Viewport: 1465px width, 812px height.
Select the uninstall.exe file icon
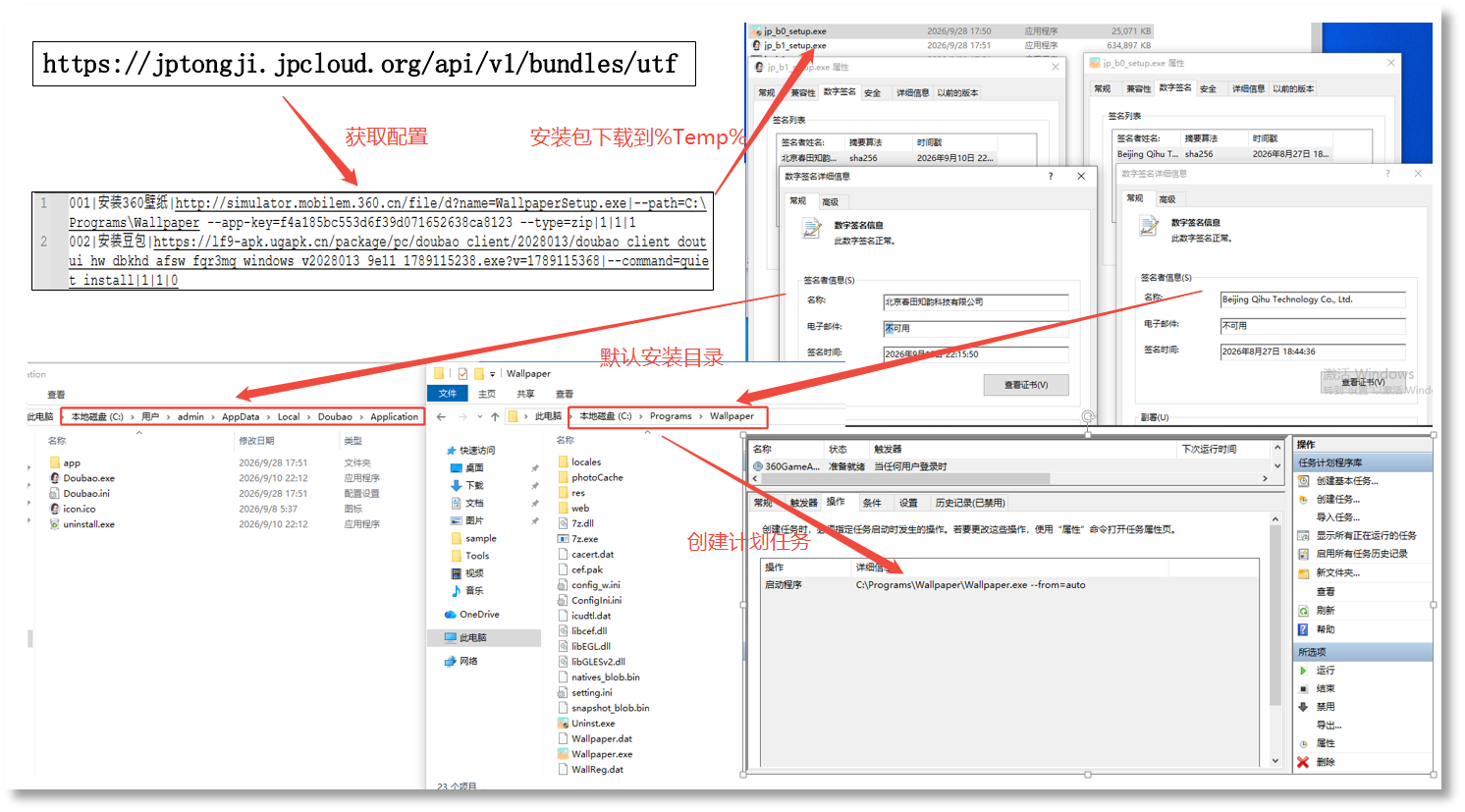pos(55,524)
